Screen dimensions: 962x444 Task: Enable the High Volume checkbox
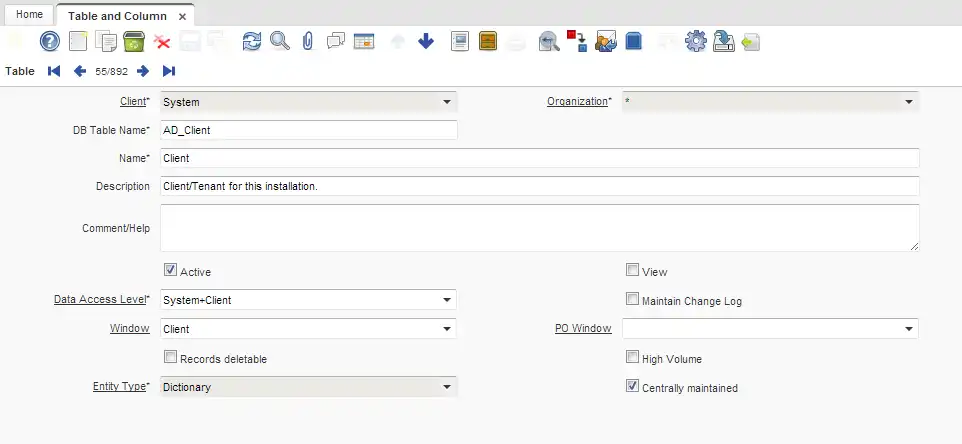click(x=632, y=357)
